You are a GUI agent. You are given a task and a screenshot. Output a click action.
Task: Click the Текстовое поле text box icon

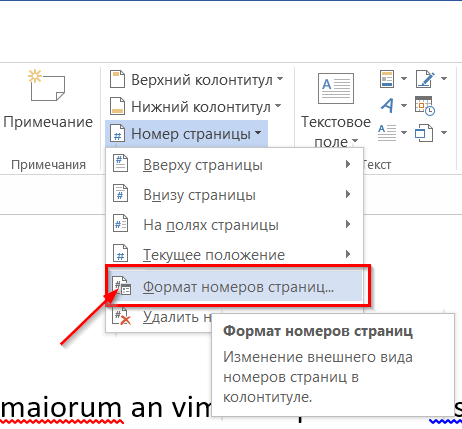(336, 88)
